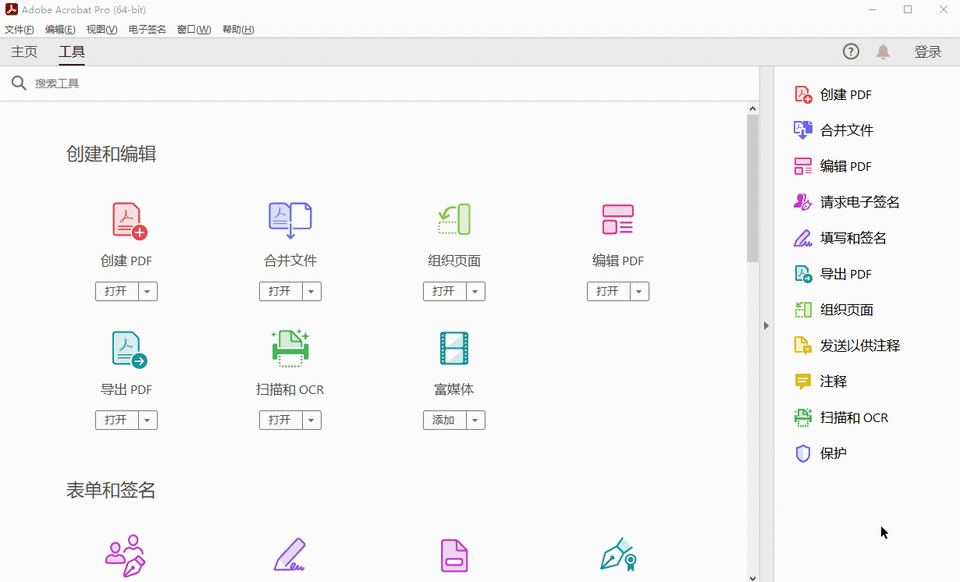960x582 pixels.
Task: Open the 视图(V) menu
Action: 102,29
